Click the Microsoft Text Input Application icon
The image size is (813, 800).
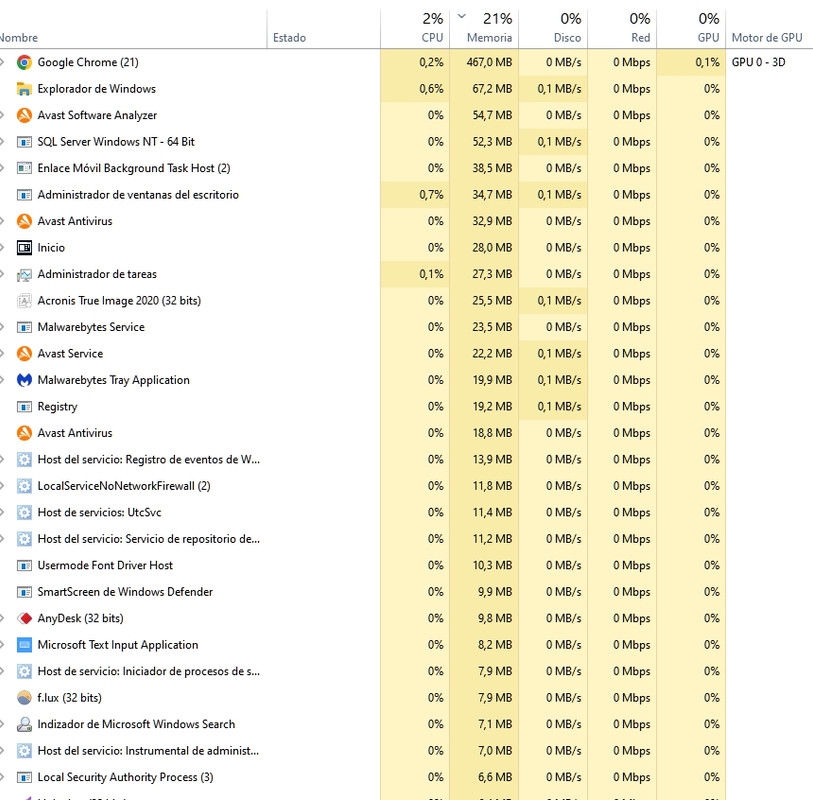pyautogui.click(x=24, y=644)
